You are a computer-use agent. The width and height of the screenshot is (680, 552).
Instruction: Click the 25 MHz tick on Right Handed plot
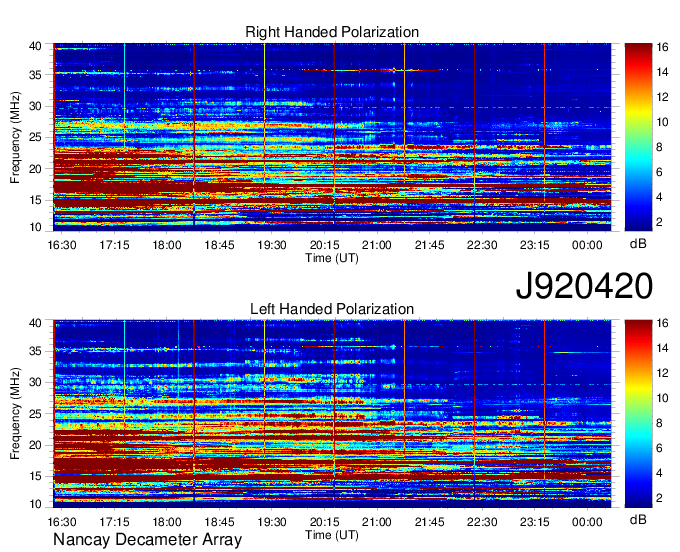(x=35, y=137)
